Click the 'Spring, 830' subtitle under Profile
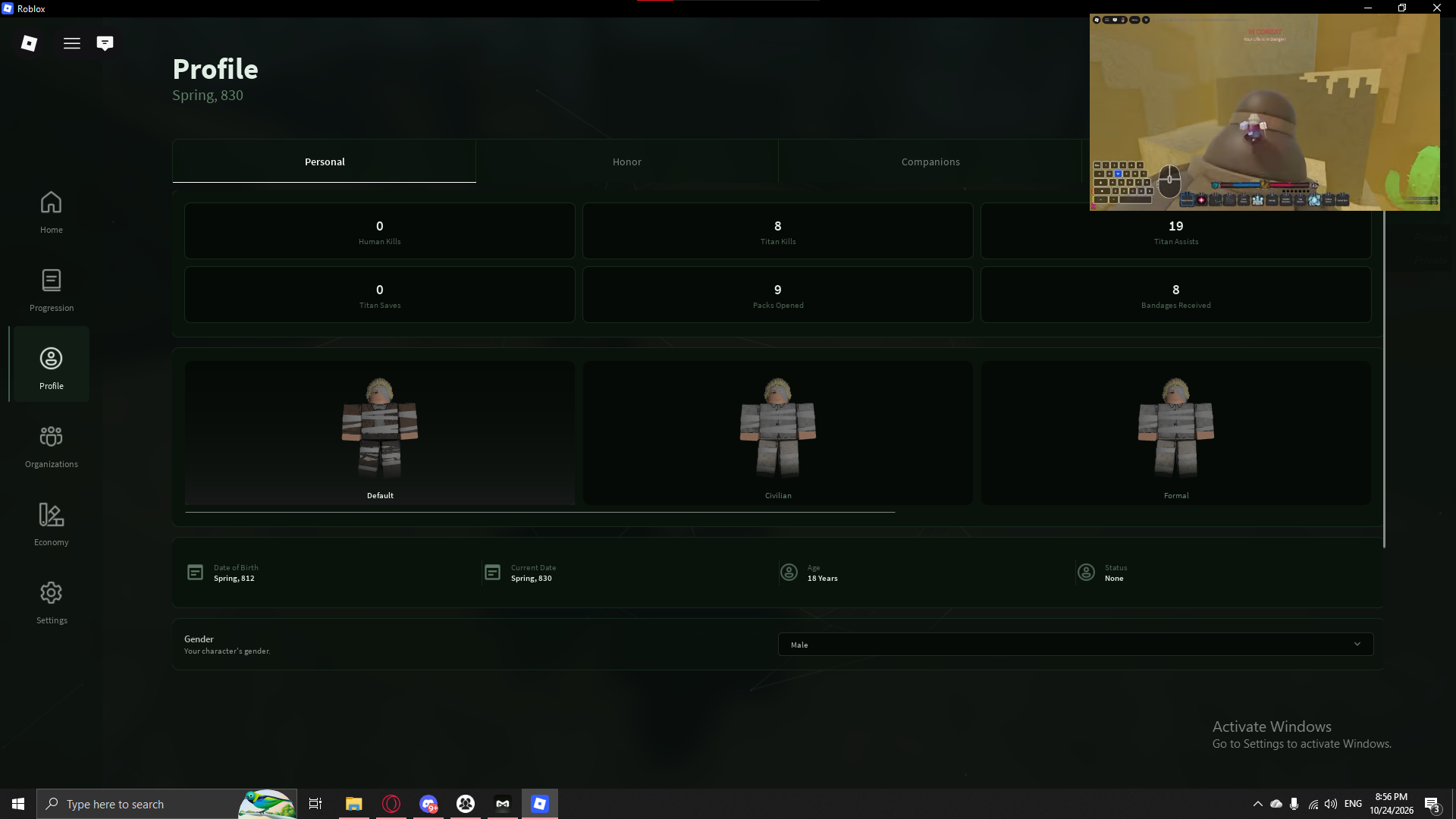 (x=208, y=96)
